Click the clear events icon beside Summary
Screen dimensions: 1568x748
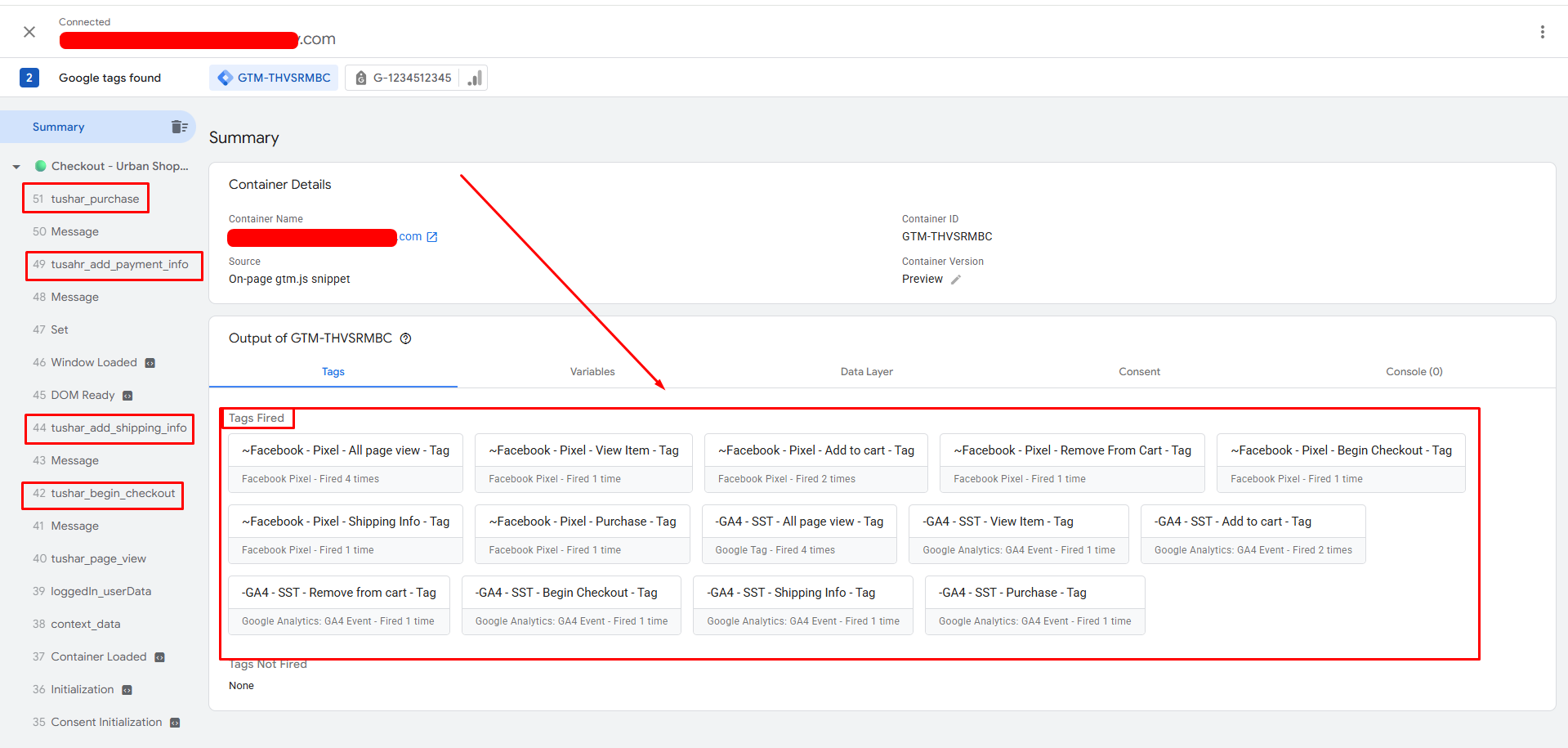179,127
